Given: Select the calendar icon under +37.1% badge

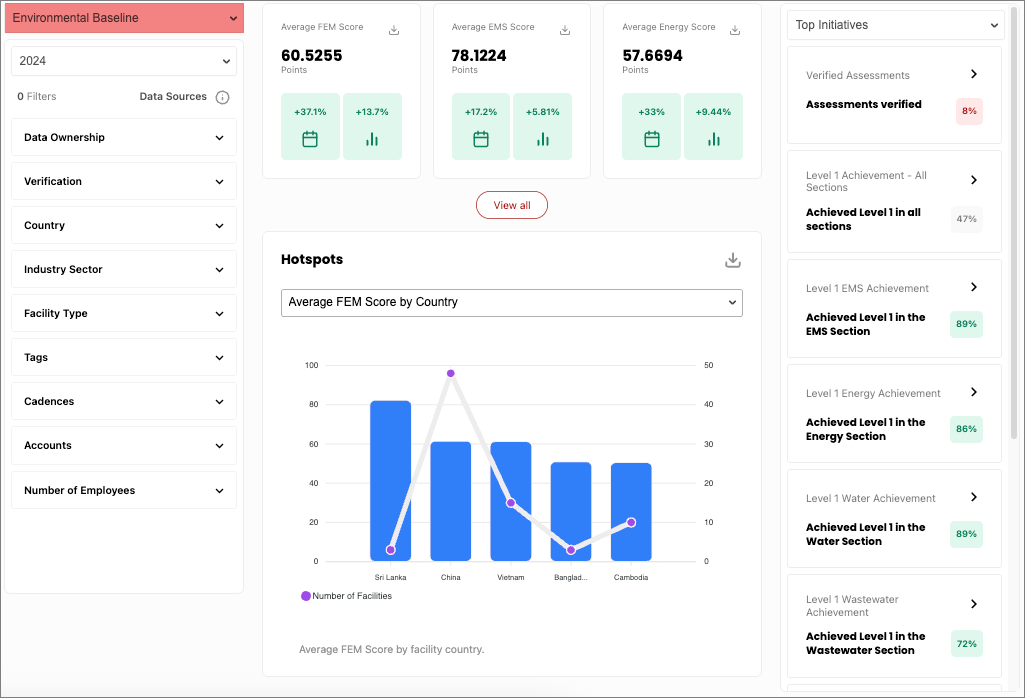Looking at the screenshot, I should tap(310, 140).
